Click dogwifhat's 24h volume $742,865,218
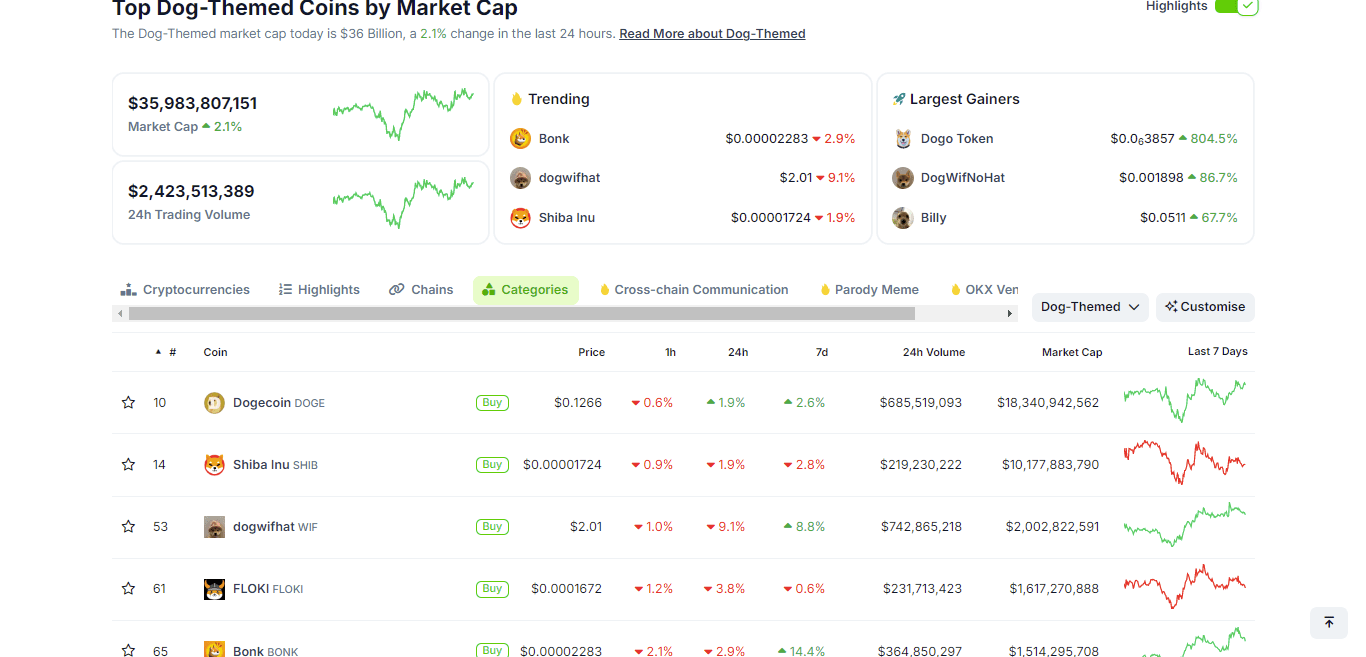Screen dimensions: 1366x657 [x=921, y=527]
